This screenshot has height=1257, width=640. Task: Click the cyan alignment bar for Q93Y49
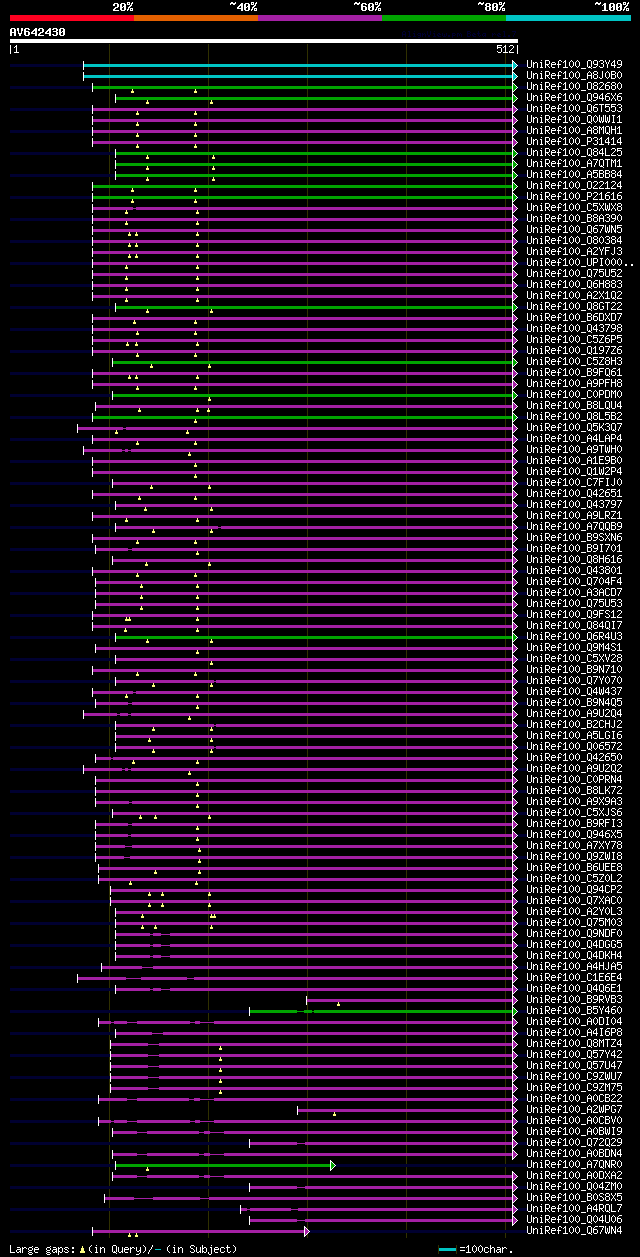coord(300,65)
